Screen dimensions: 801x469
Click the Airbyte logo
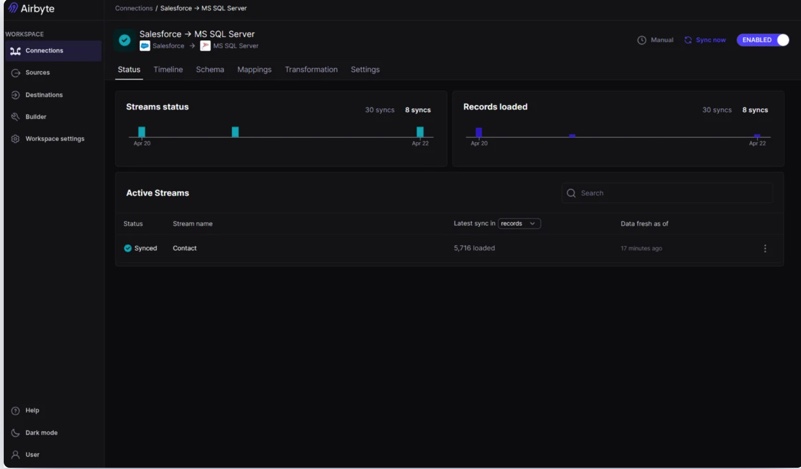tap(31, 8)
